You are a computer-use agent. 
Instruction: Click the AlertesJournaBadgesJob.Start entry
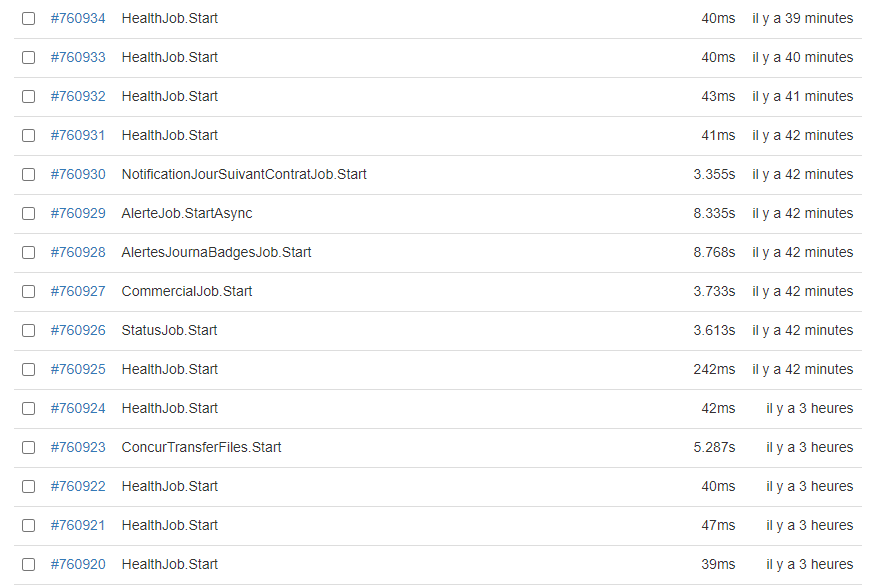click(216, 252)
